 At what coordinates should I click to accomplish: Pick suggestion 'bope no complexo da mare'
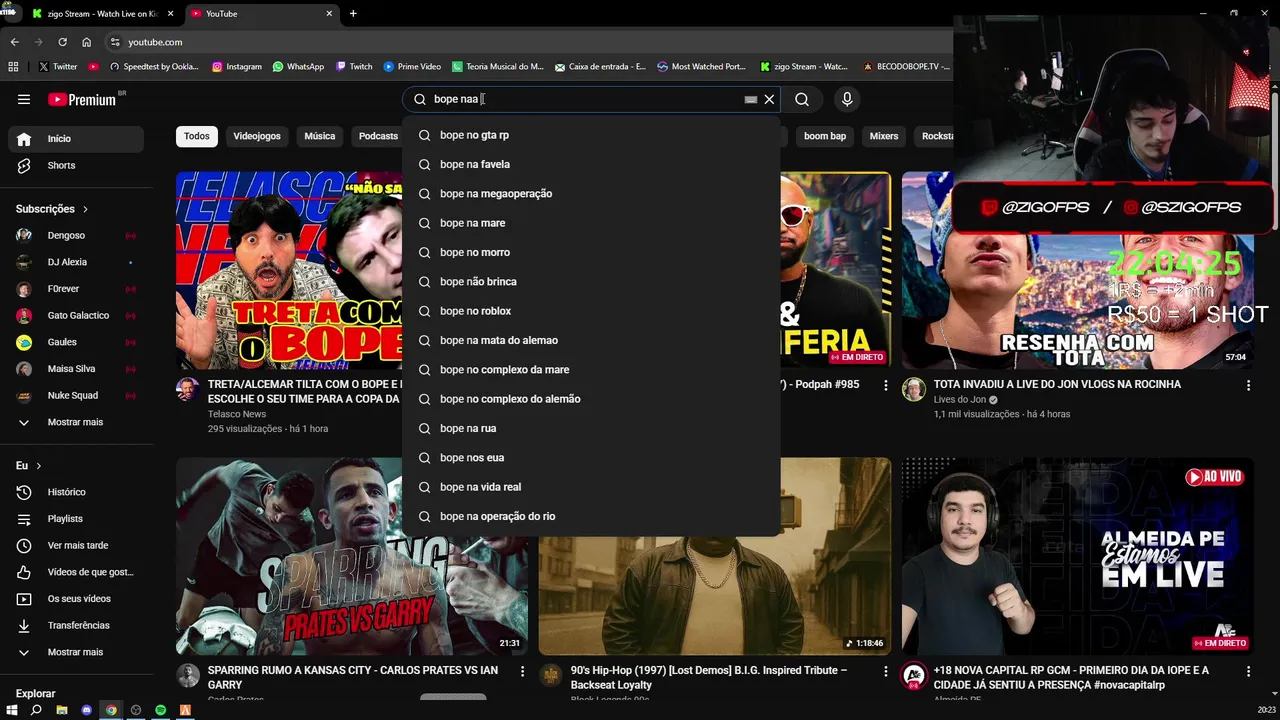[591, 369]
